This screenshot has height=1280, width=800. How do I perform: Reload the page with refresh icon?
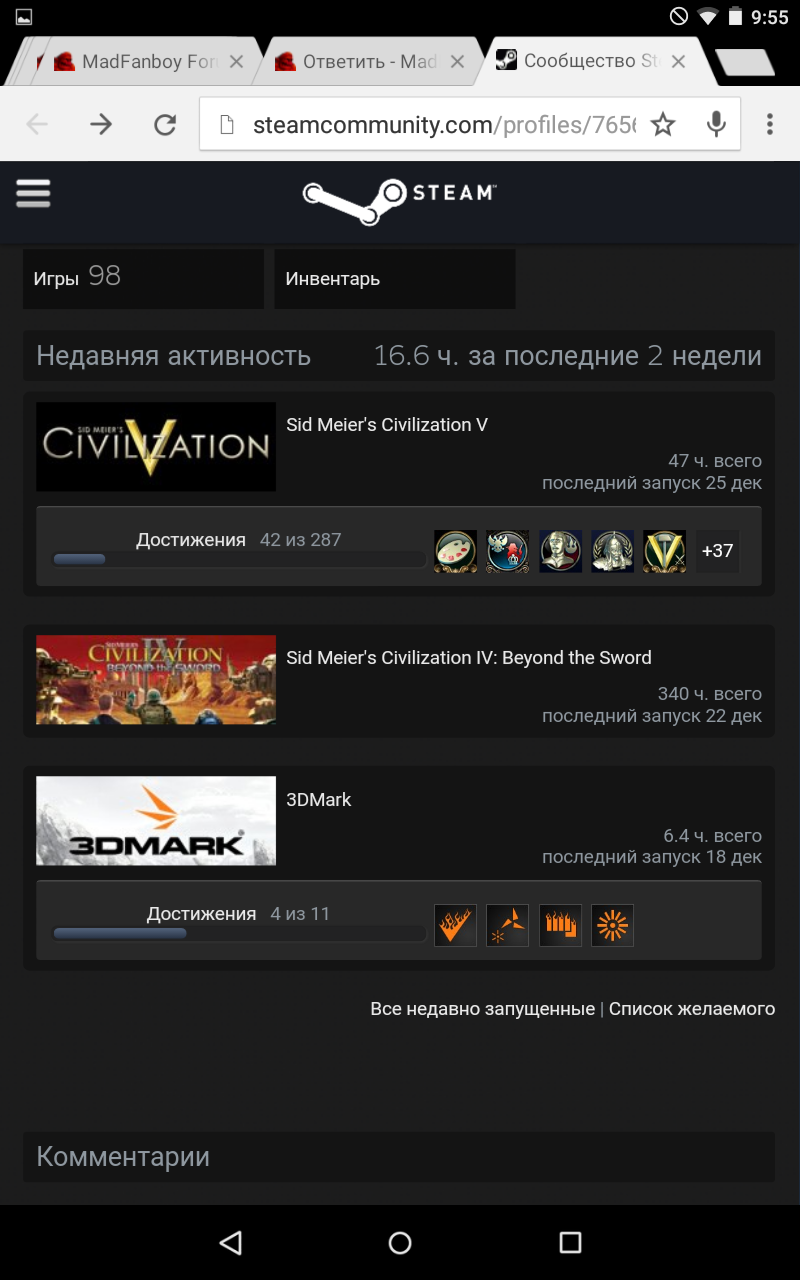pyautogui.click(x=165, y=124)
